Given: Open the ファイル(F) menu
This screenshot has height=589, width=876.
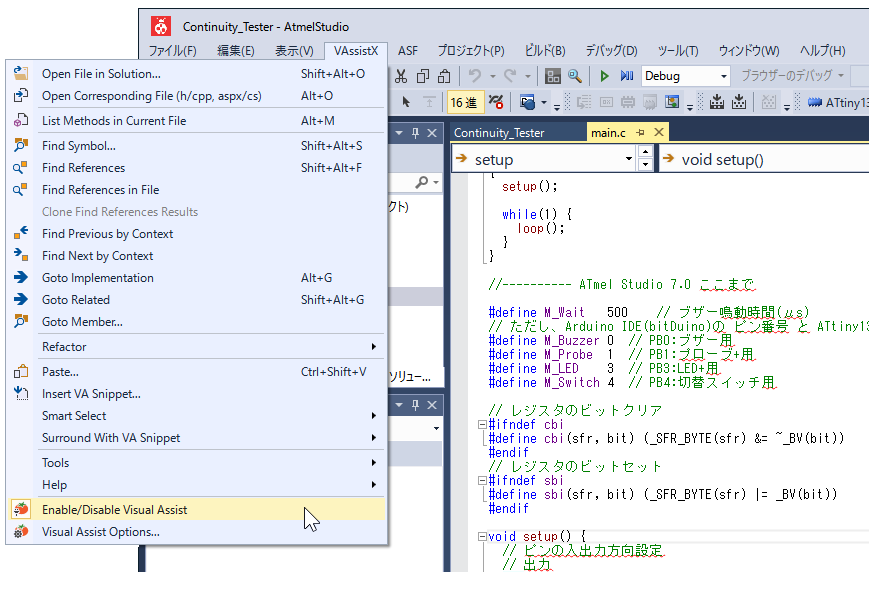Looking at the screenshot, I should coord(173,51).
